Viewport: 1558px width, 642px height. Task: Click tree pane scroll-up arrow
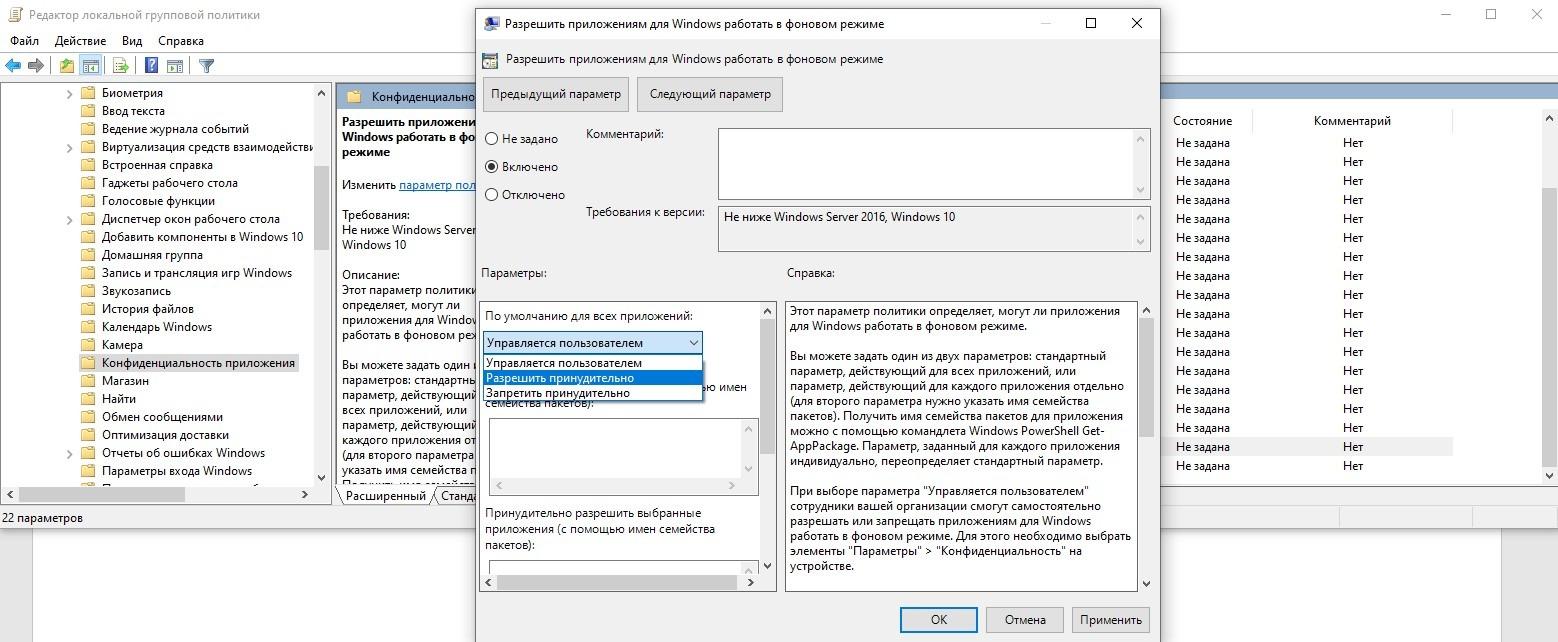[321, 93]
